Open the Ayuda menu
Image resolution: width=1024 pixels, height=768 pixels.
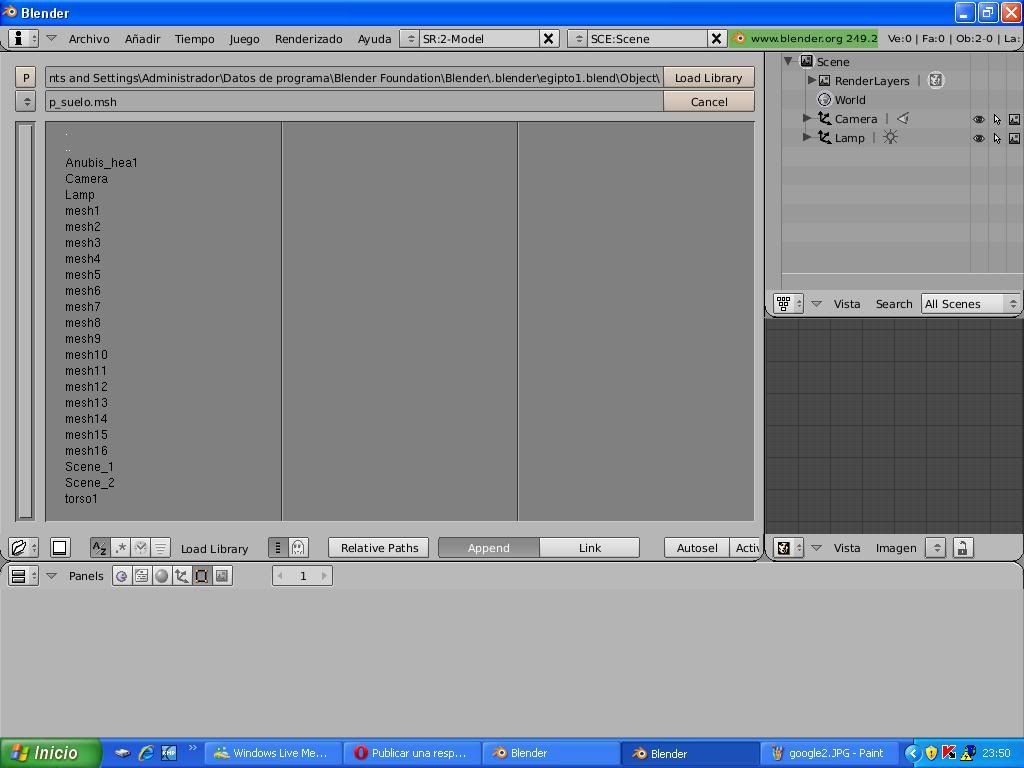[x=374, y=39]
